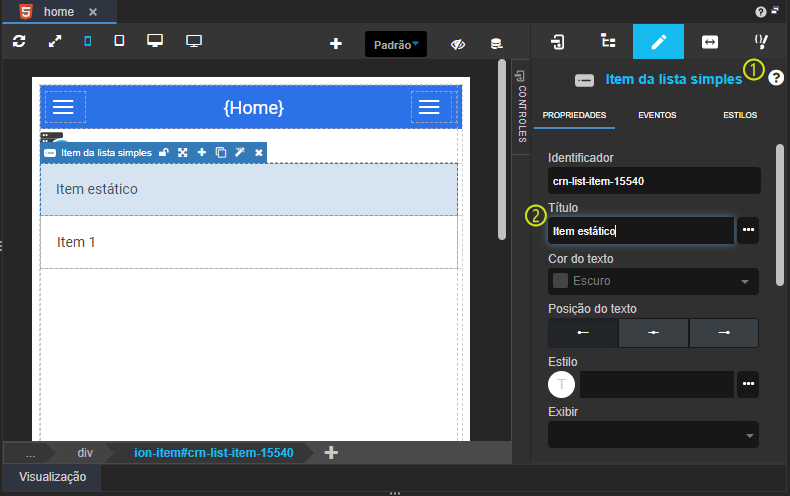Click the plus icon beside Padrão dropdown
Screen dimensions: 790x496
336,44
